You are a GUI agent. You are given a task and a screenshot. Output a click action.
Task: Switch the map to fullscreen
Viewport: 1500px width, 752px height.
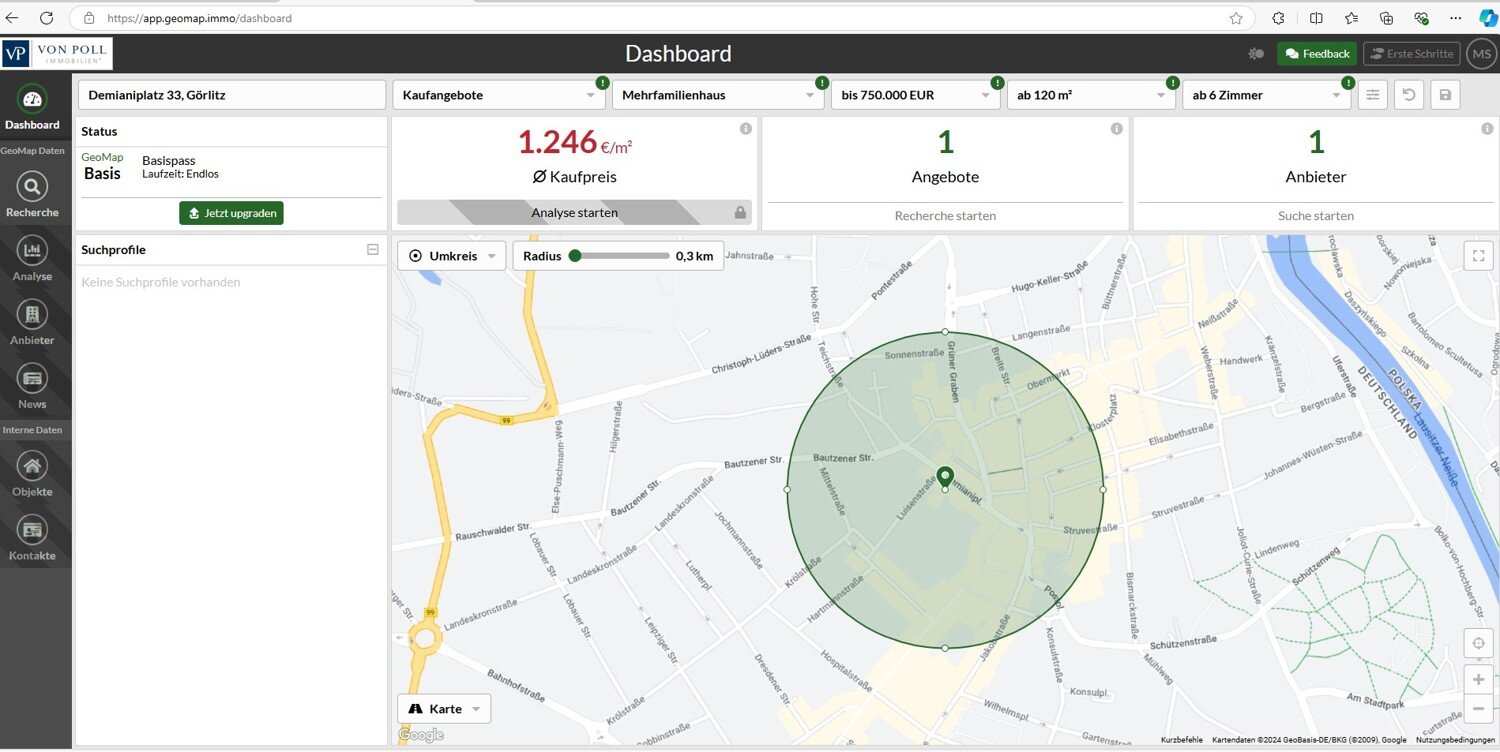1478,256
